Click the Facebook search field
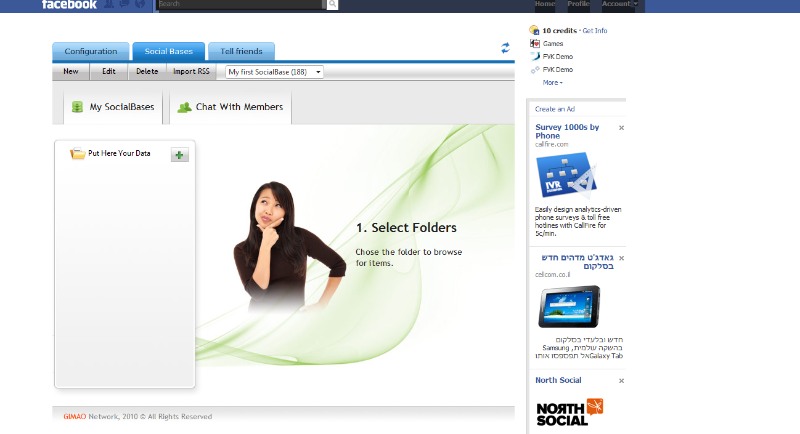 point(241,4)
